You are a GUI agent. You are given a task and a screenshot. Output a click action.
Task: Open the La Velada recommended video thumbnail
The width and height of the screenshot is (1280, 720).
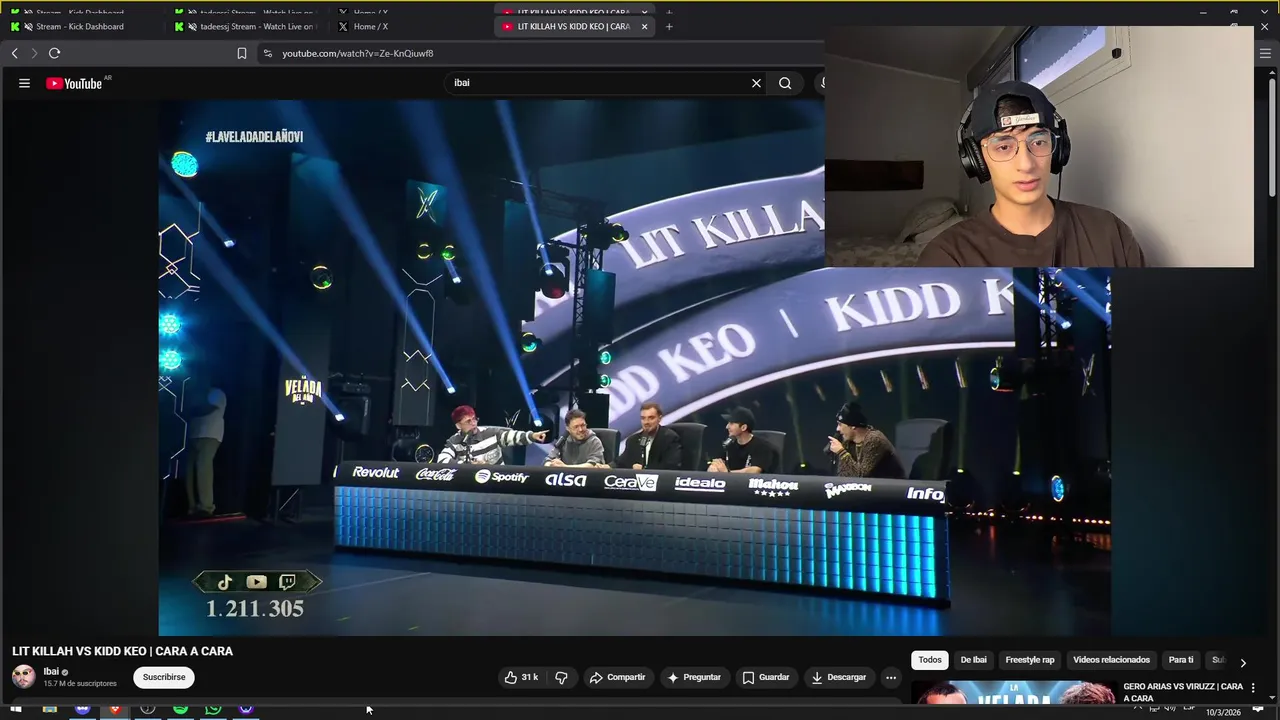[1013, 692]
